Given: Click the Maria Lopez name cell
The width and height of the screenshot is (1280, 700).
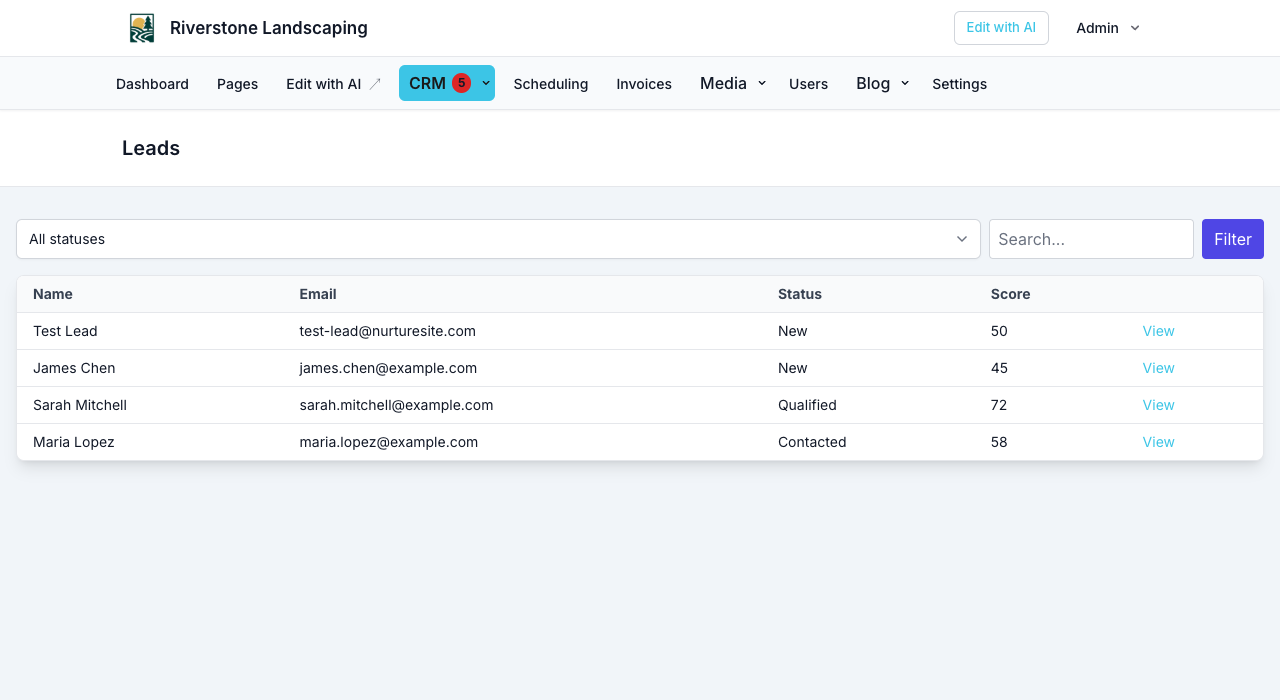Looking at the screenshot, I should click(74, 442).
